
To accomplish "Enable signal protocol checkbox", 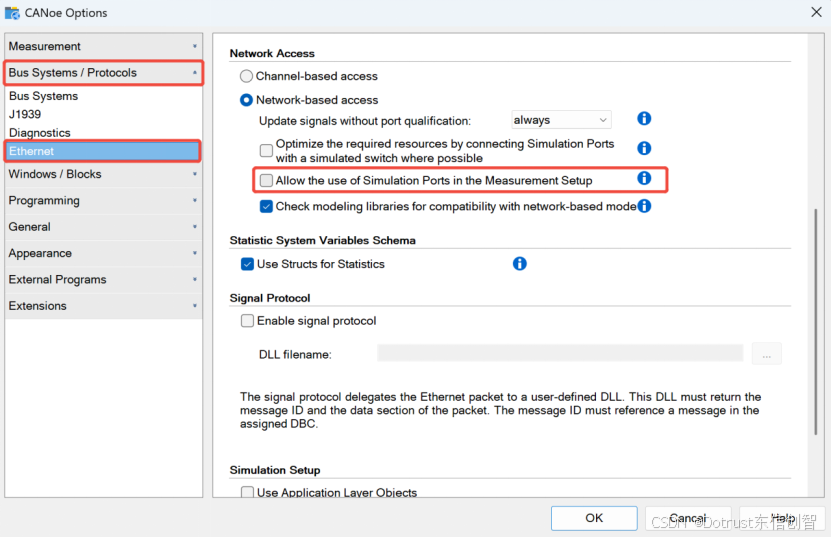I will (247, 321).
